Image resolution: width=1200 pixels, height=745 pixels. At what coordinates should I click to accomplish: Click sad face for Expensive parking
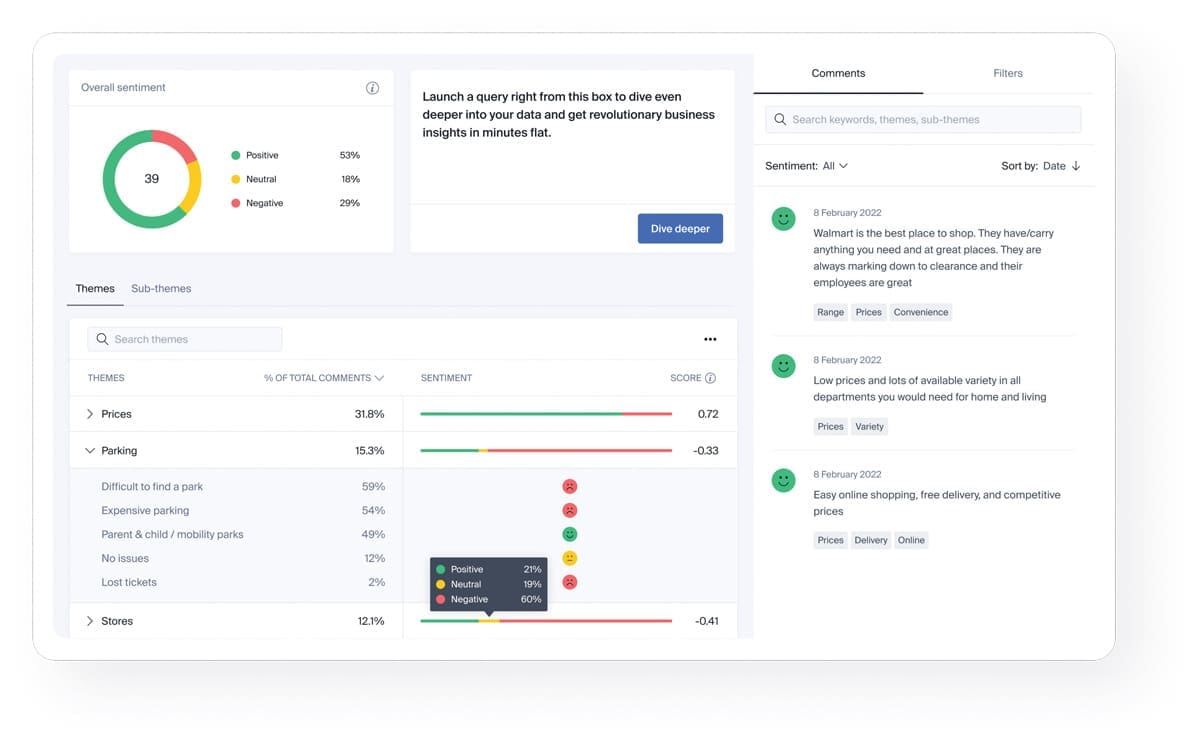(569, 511)
